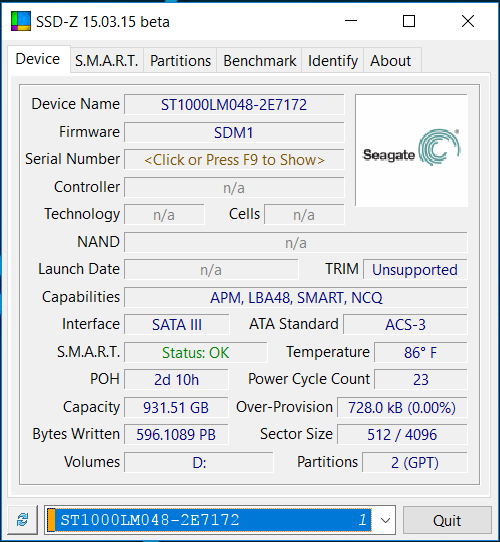Expand the drive selection dropdown arrow
Viewport: 500px width, 542px height.
click(385, 520)
